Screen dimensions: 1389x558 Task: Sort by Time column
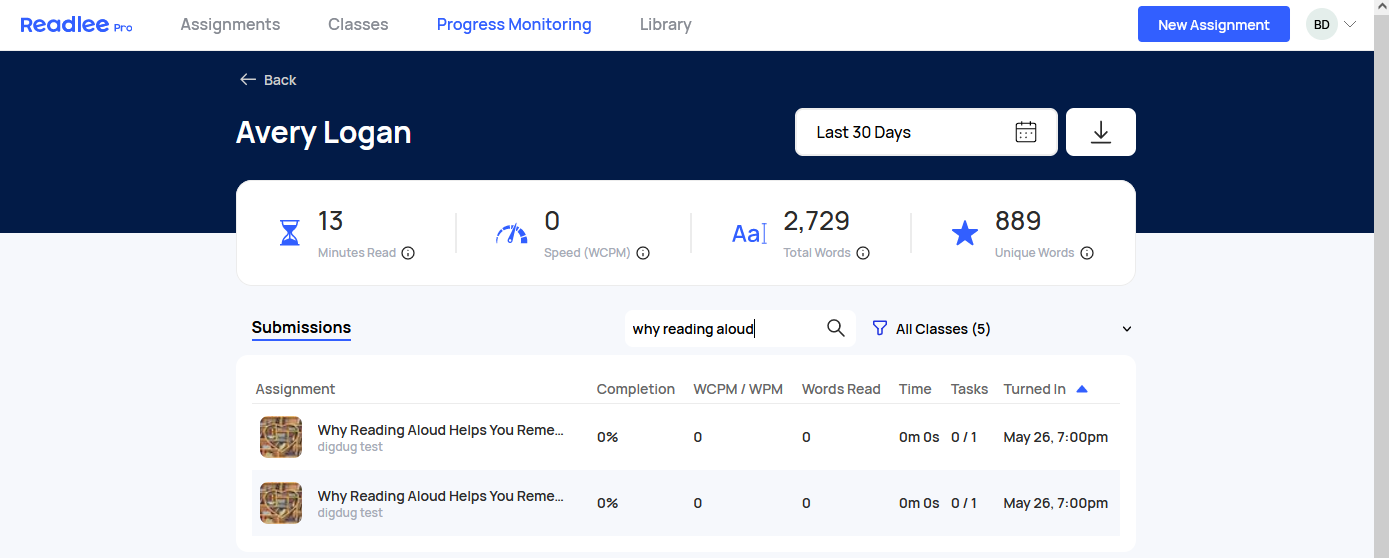click(915, 389)
